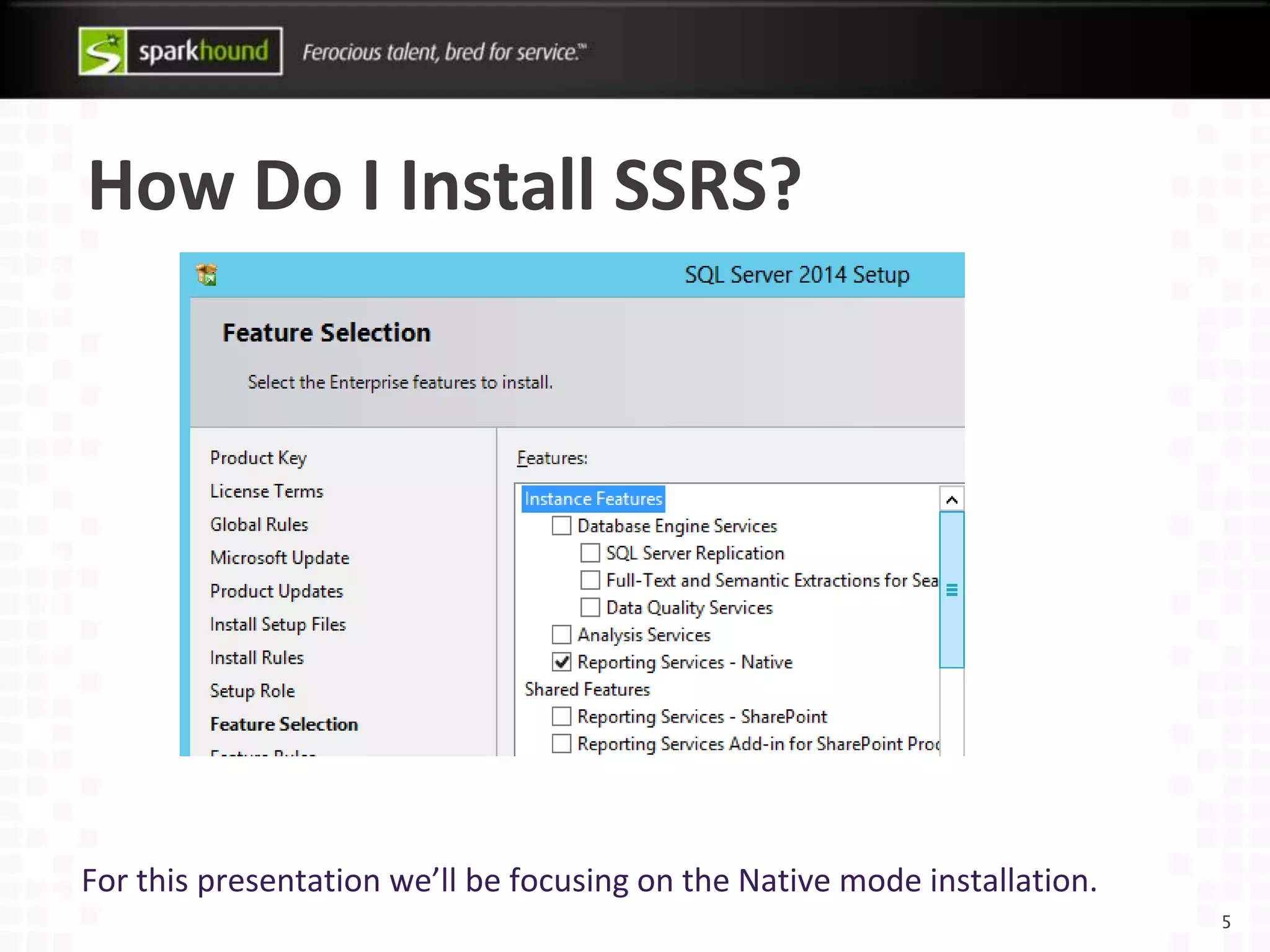Click the 'Select the Enterprise features to install' text
The height and width of the screenshot is (952, 1270).
pyautogui.click(x=400, y=382)
